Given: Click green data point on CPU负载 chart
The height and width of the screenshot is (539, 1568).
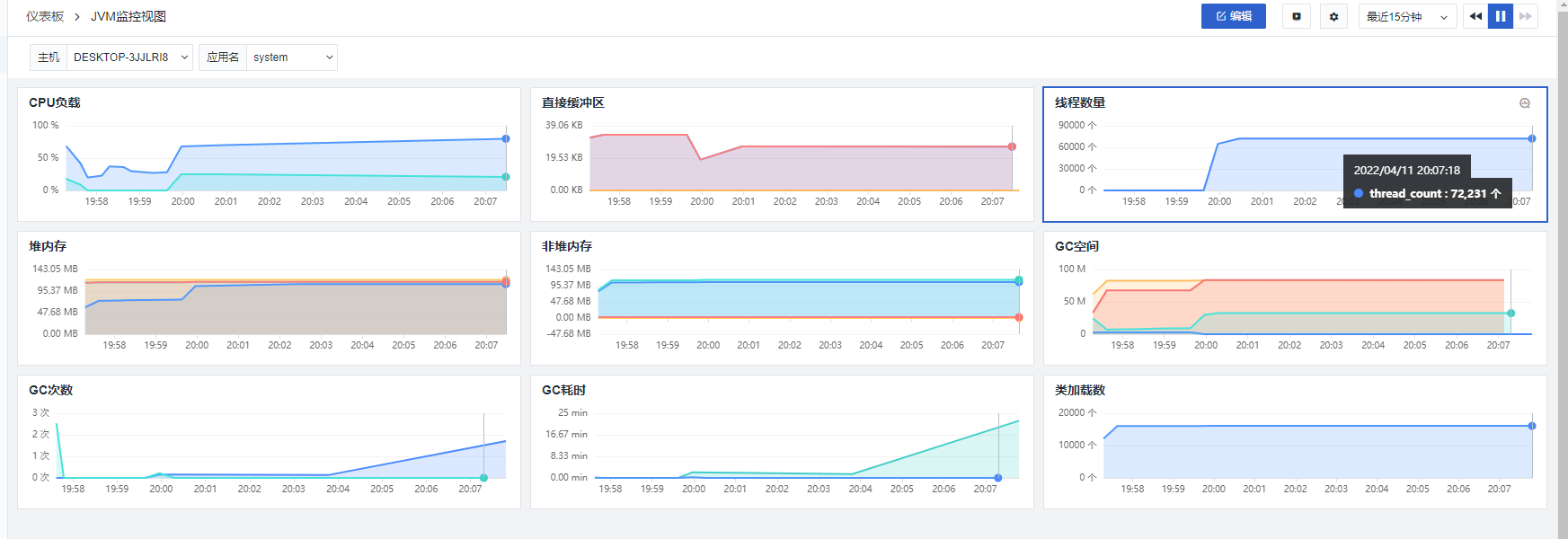Looking at the screenshot, I should (x=506, y=177).
